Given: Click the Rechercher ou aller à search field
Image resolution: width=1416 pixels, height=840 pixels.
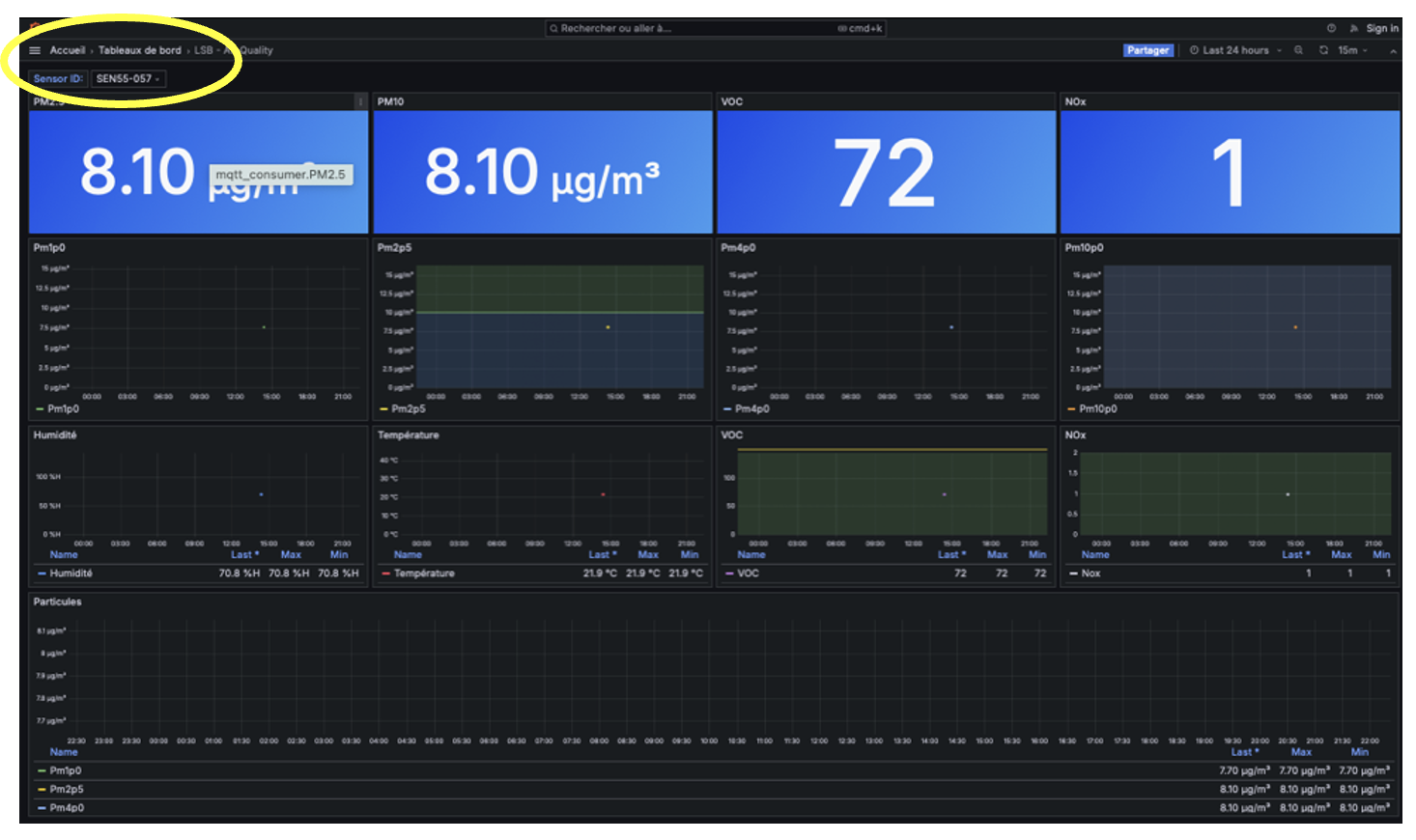Looking at the screenshot, I should [715, 29].
